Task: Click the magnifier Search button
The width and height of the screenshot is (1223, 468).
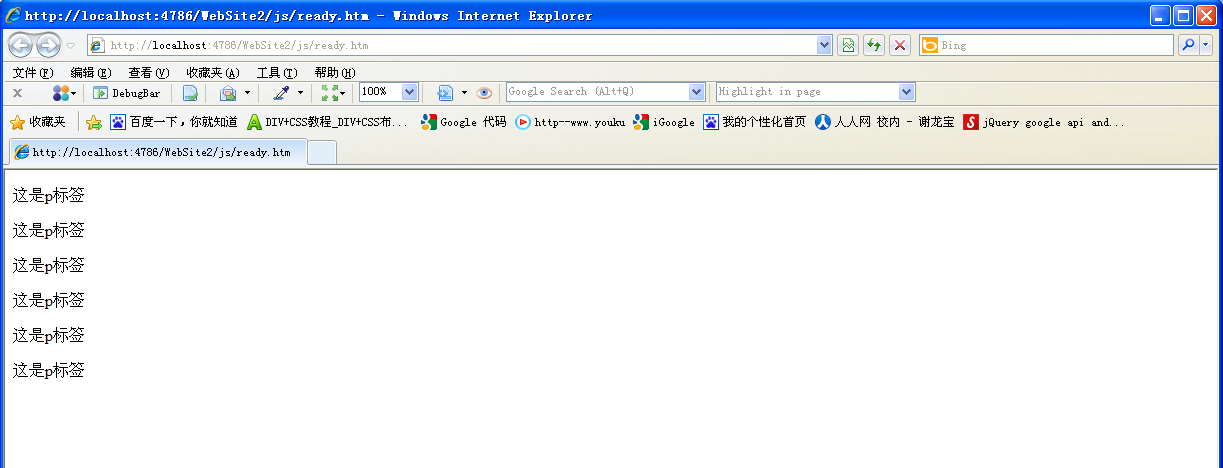Action: pos(1188,45)
